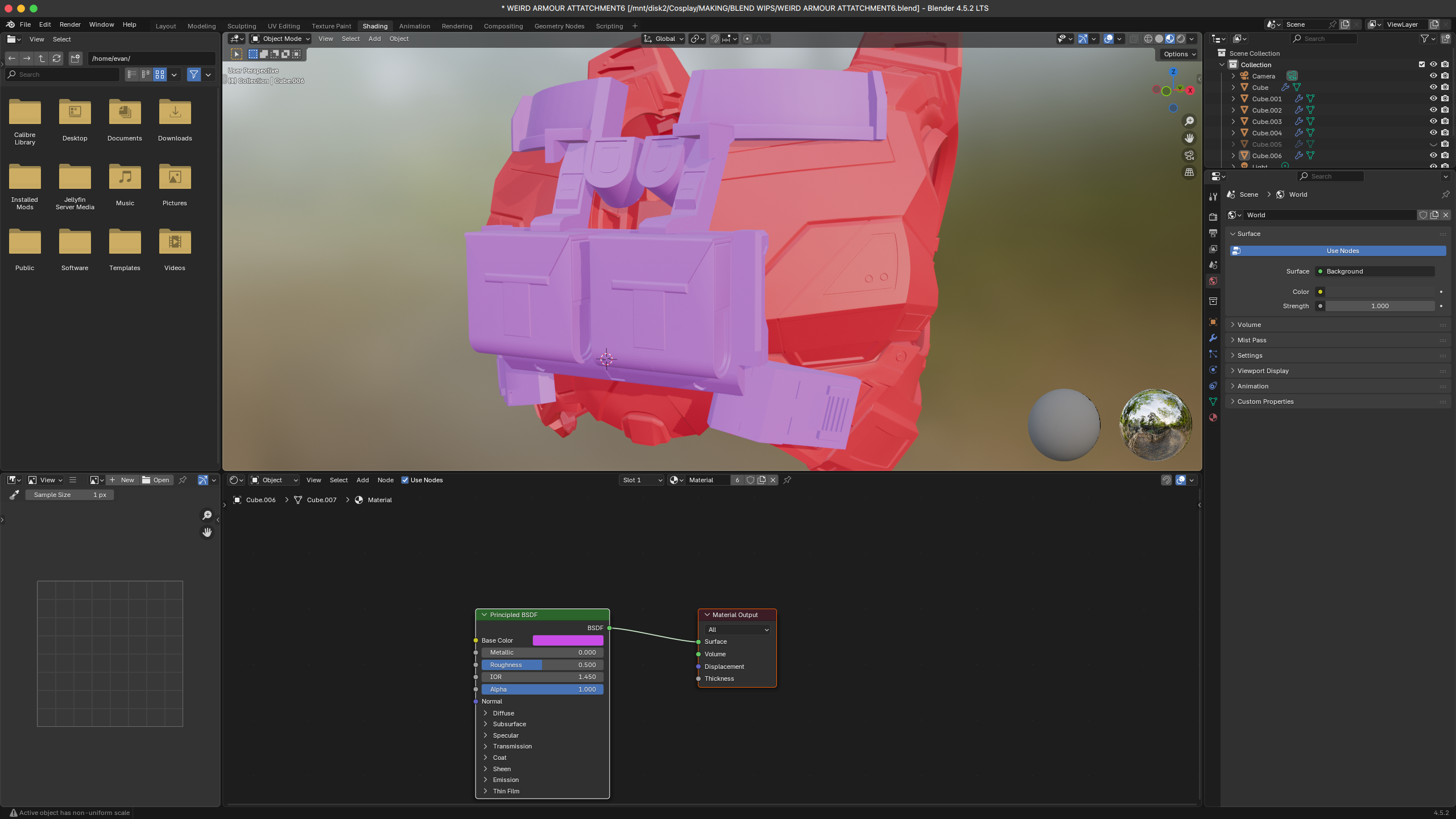This screenshot has height=819, width=1456.
Task: Toggle Collection exclude checkbox in outliner
Action: pos(1421,64)
